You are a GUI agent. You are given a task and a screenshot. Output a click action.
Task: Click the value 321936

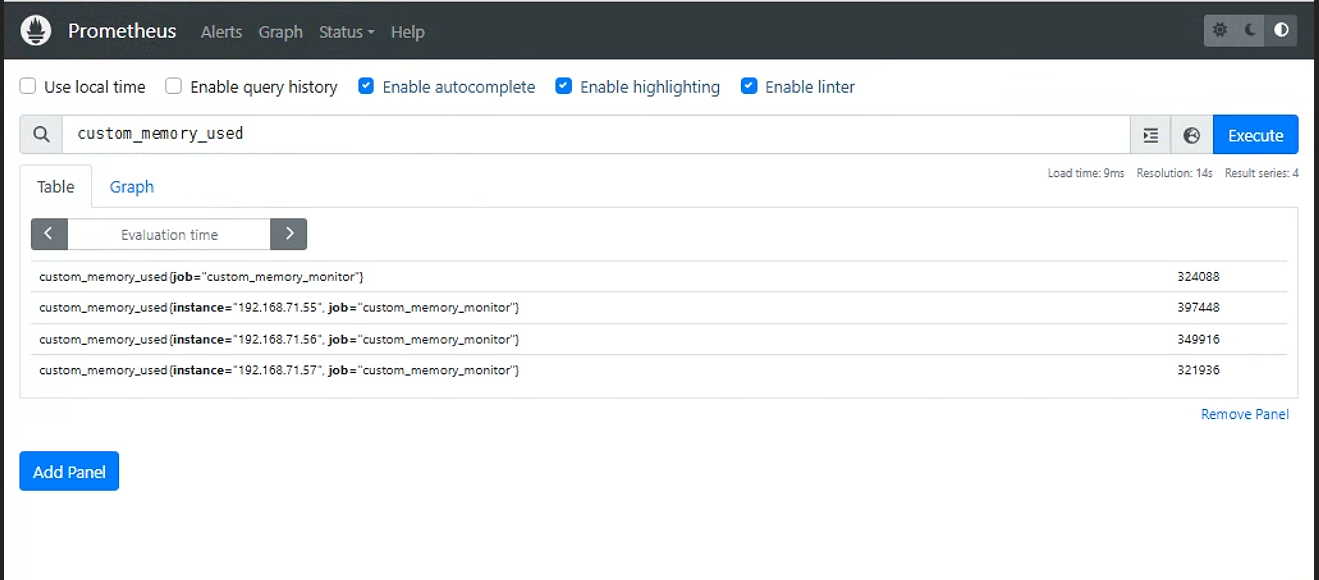click(x=1198, y=371)
